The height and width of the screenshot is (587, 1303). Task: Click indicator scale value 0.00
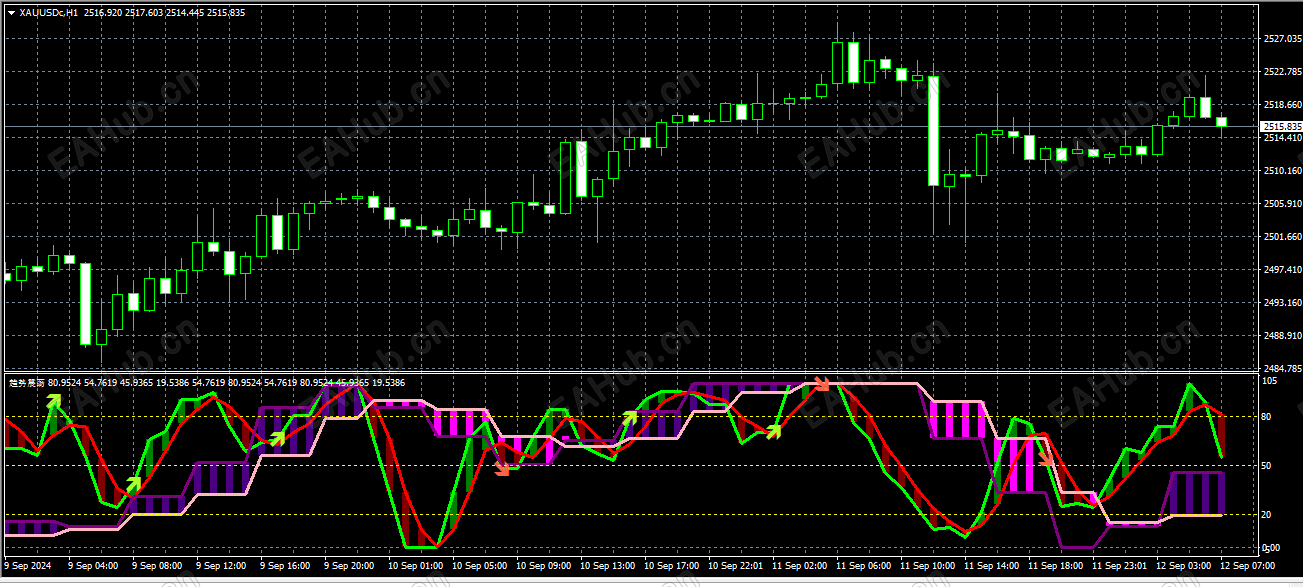[1271, 548]
